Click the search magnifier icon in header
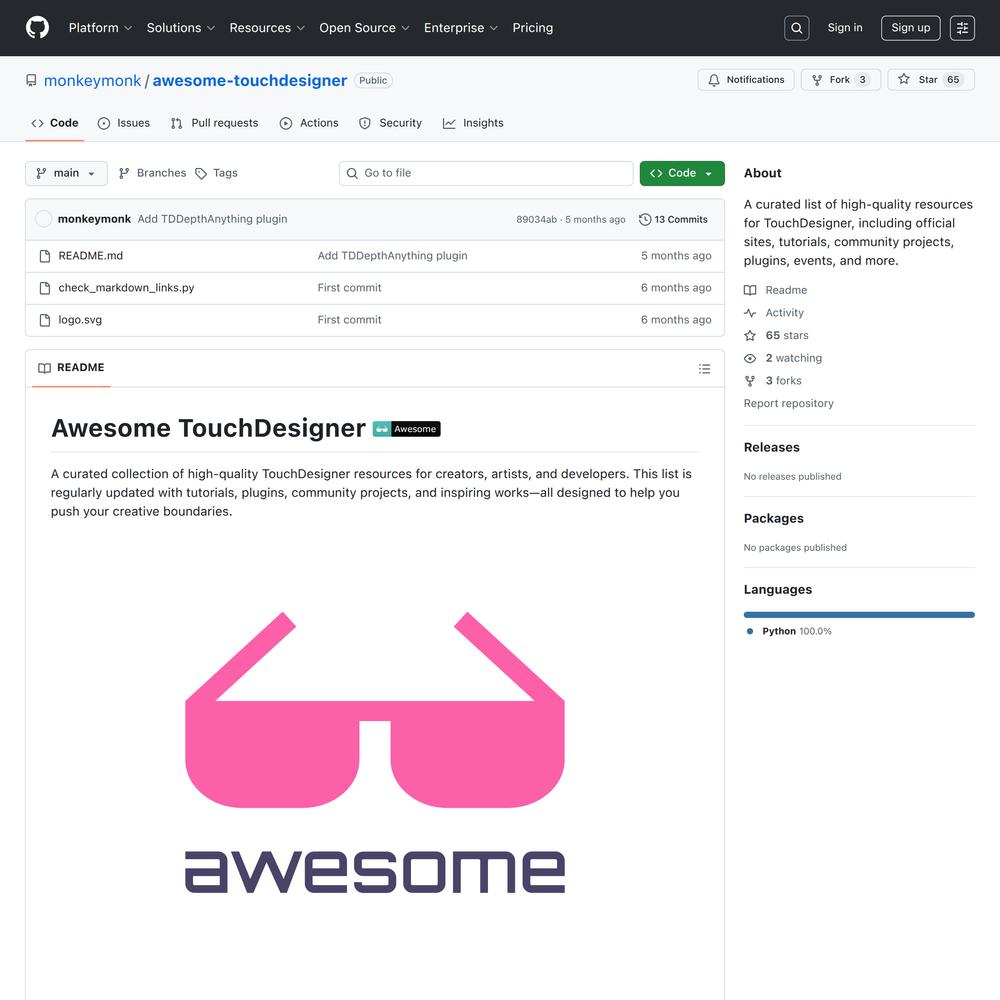This screenshot has height=1000, width=1000. pyautogui.click(x=797, y=28)
